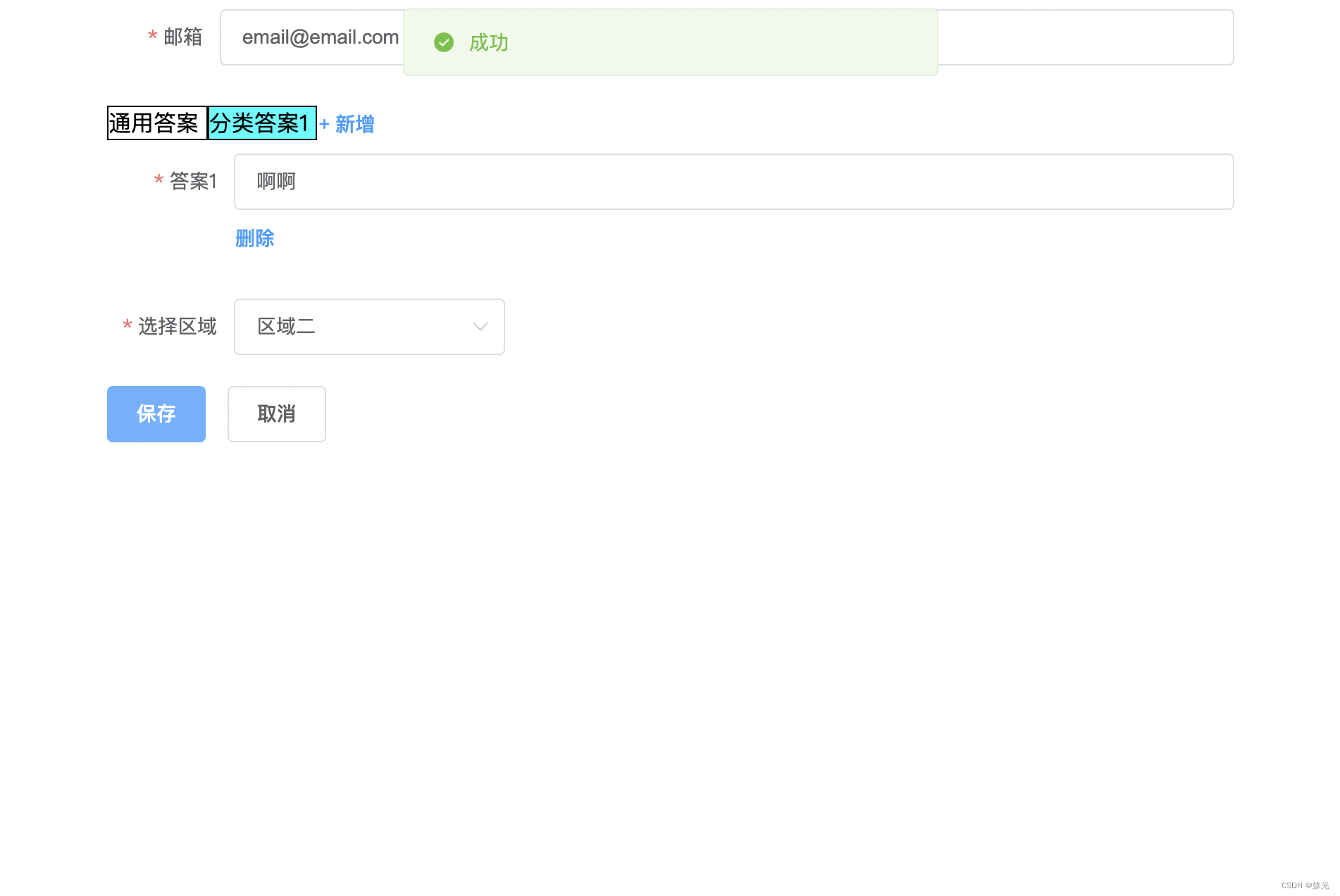Click the 答案1 field label

coord(192,182)
